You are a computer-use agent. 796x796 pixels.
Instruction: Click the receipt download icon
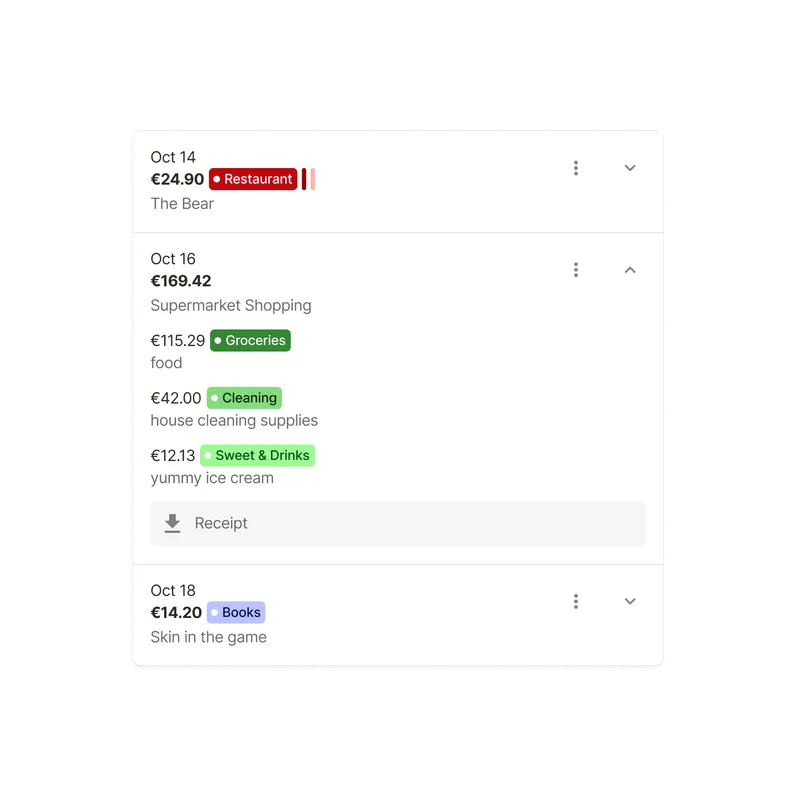[x=173, y=523]
